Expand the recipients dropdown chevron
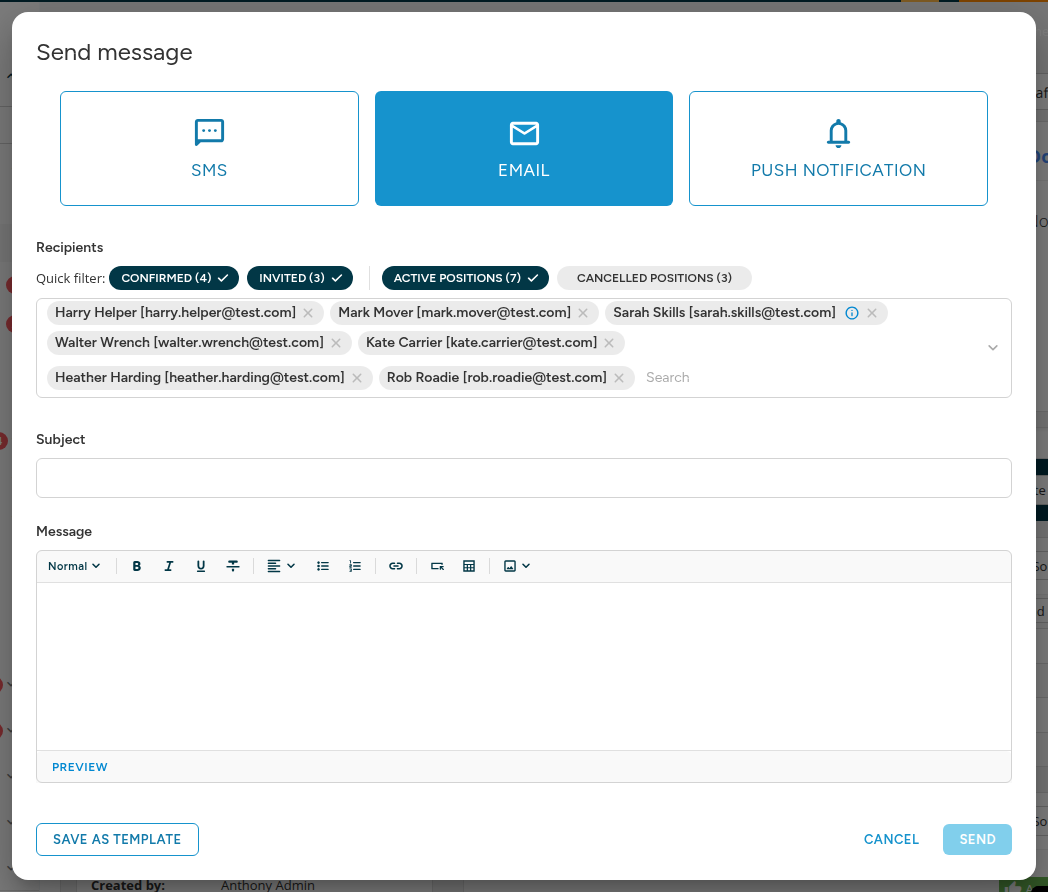The height and width of the screenshot is (892, 1048). [x=993, y=347]
